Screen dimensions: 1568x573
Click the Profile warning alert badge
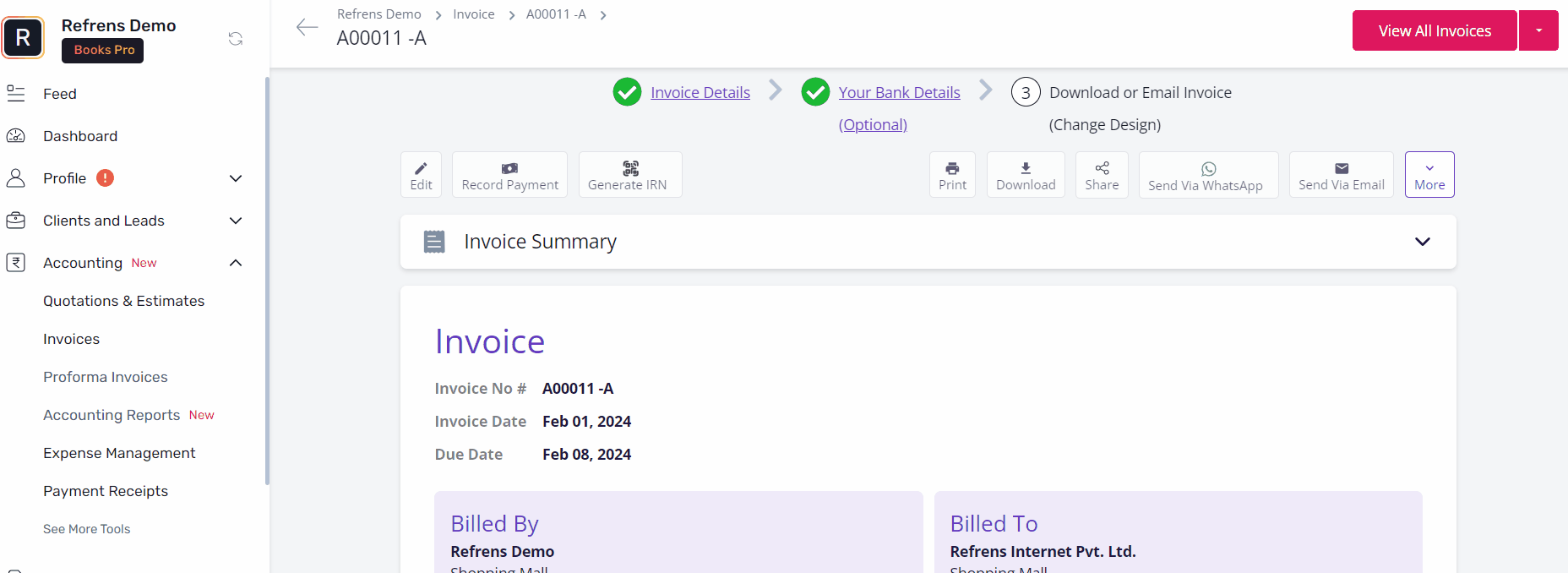coord(105,178)
